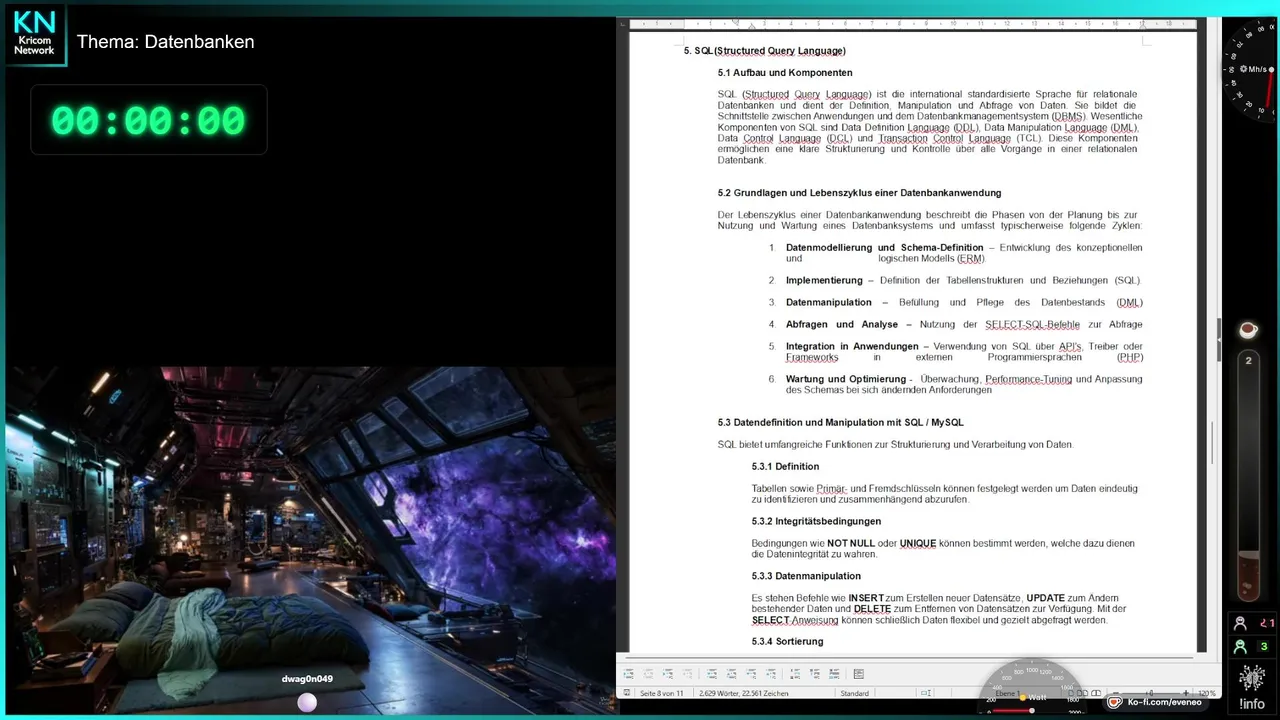Click the red viewer count icon
The height and width of the screenshot is (720, 1280).
[1241, 623]
